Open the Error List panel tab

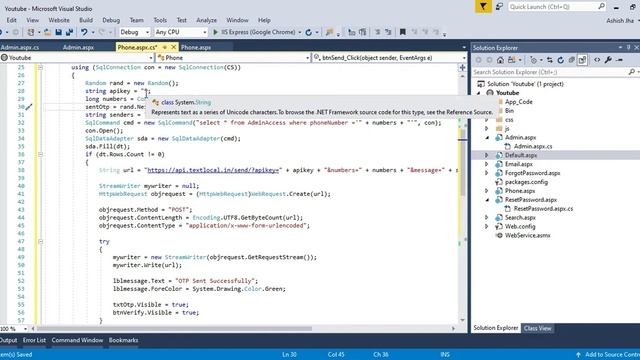pos(34,340)
